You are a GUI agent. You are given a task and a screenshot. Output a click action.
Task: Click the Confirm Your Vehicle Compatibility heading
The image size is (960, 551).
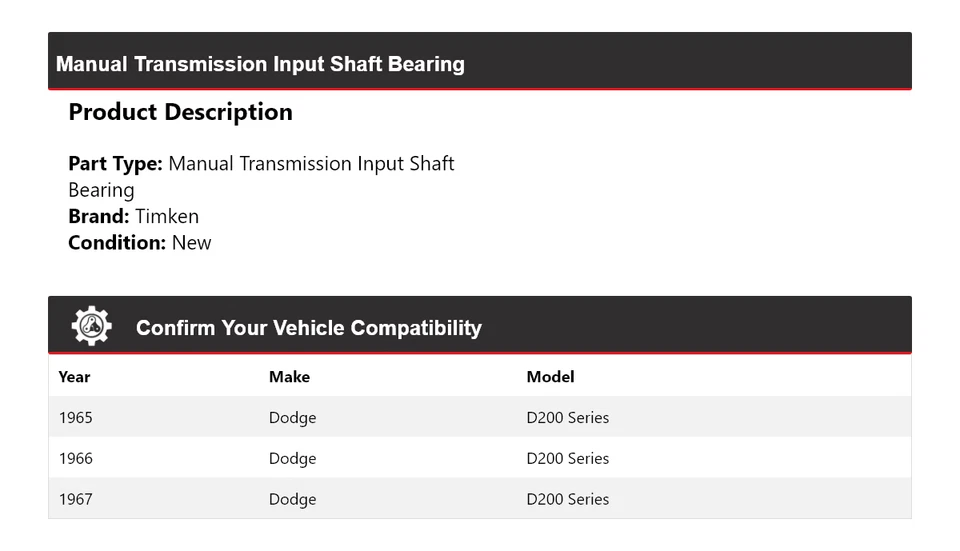click(x=308, y=328)
